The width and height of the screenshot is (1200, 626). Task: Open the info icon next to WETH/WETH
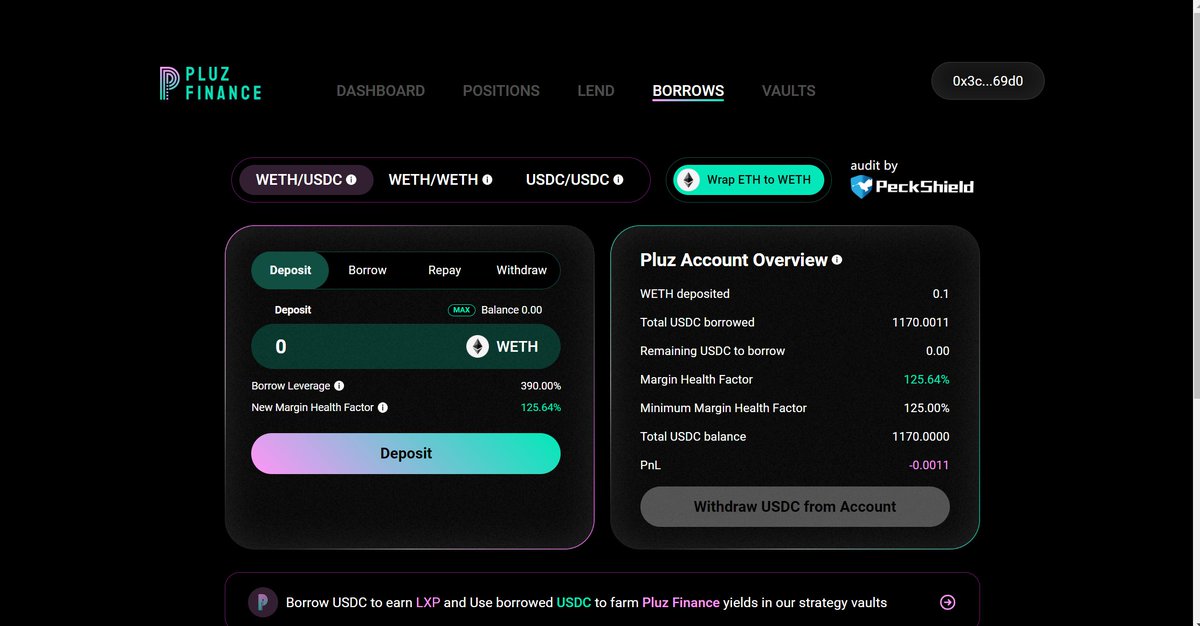tap(487, 180)
